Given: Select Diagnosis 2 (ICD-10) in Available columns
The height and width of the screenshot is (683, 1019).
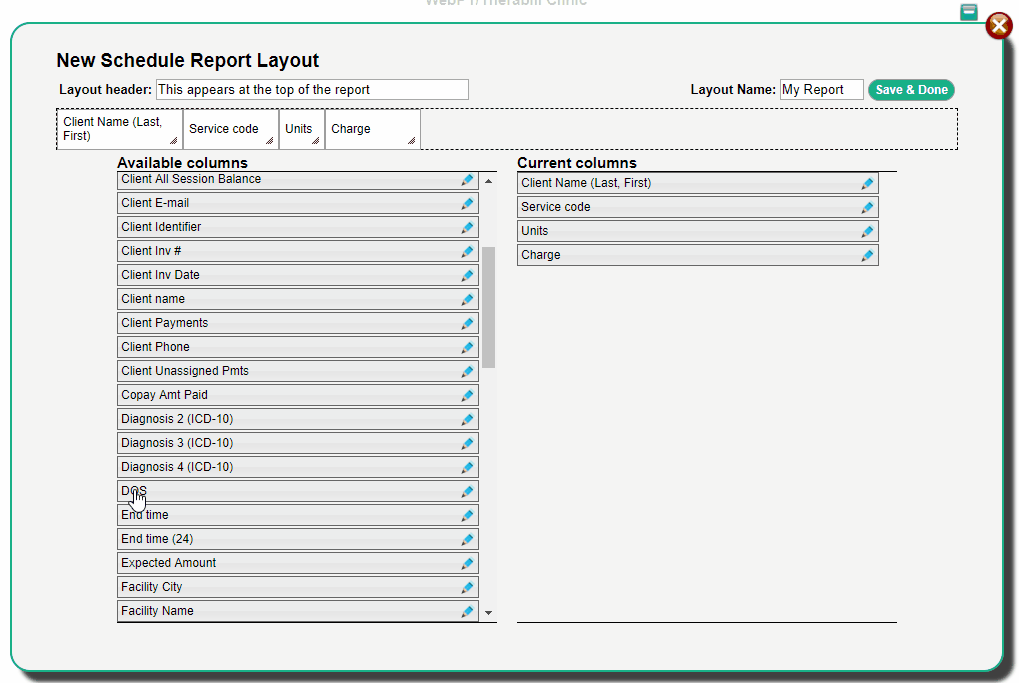Looking at the screenshot, I should [298, 419].
